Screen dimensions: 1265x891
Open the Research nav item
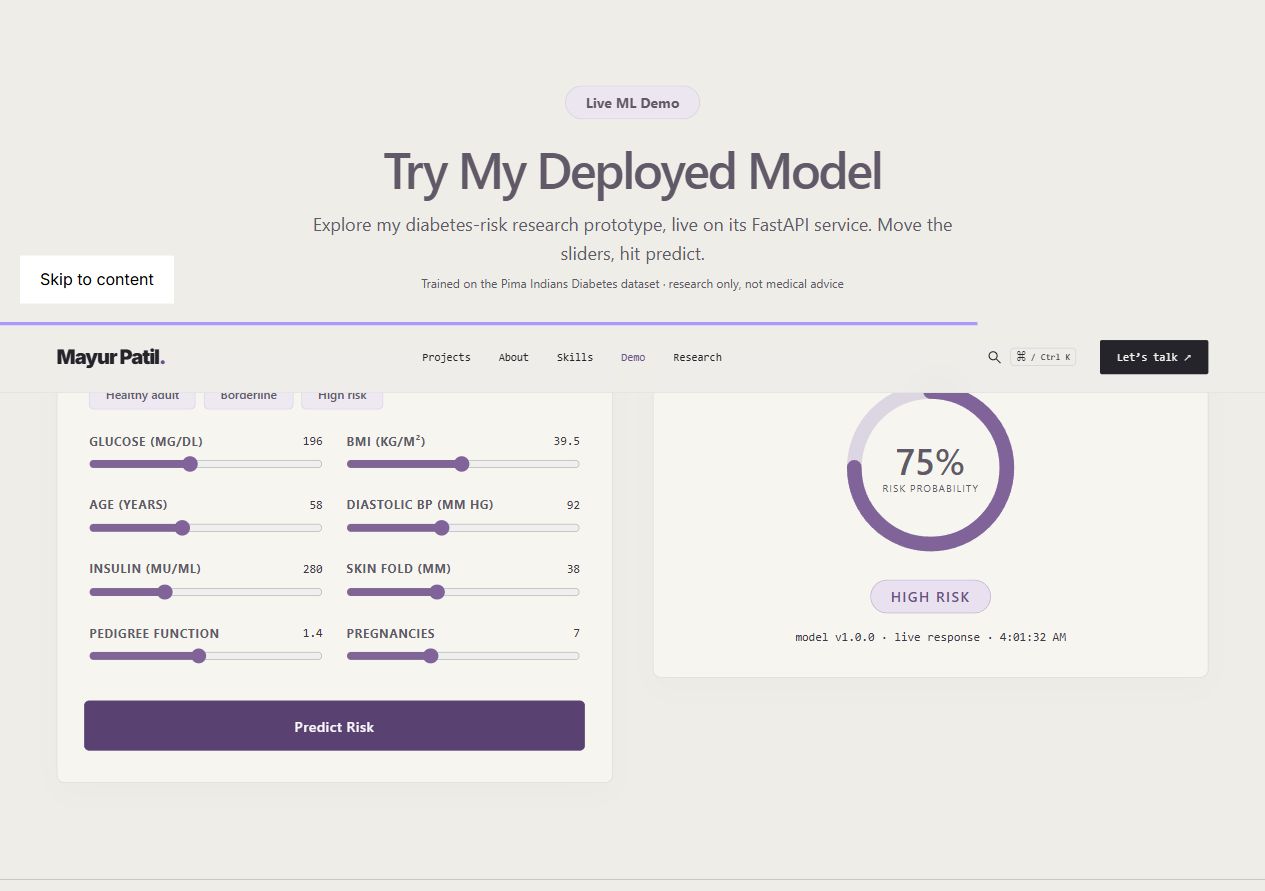697,357
